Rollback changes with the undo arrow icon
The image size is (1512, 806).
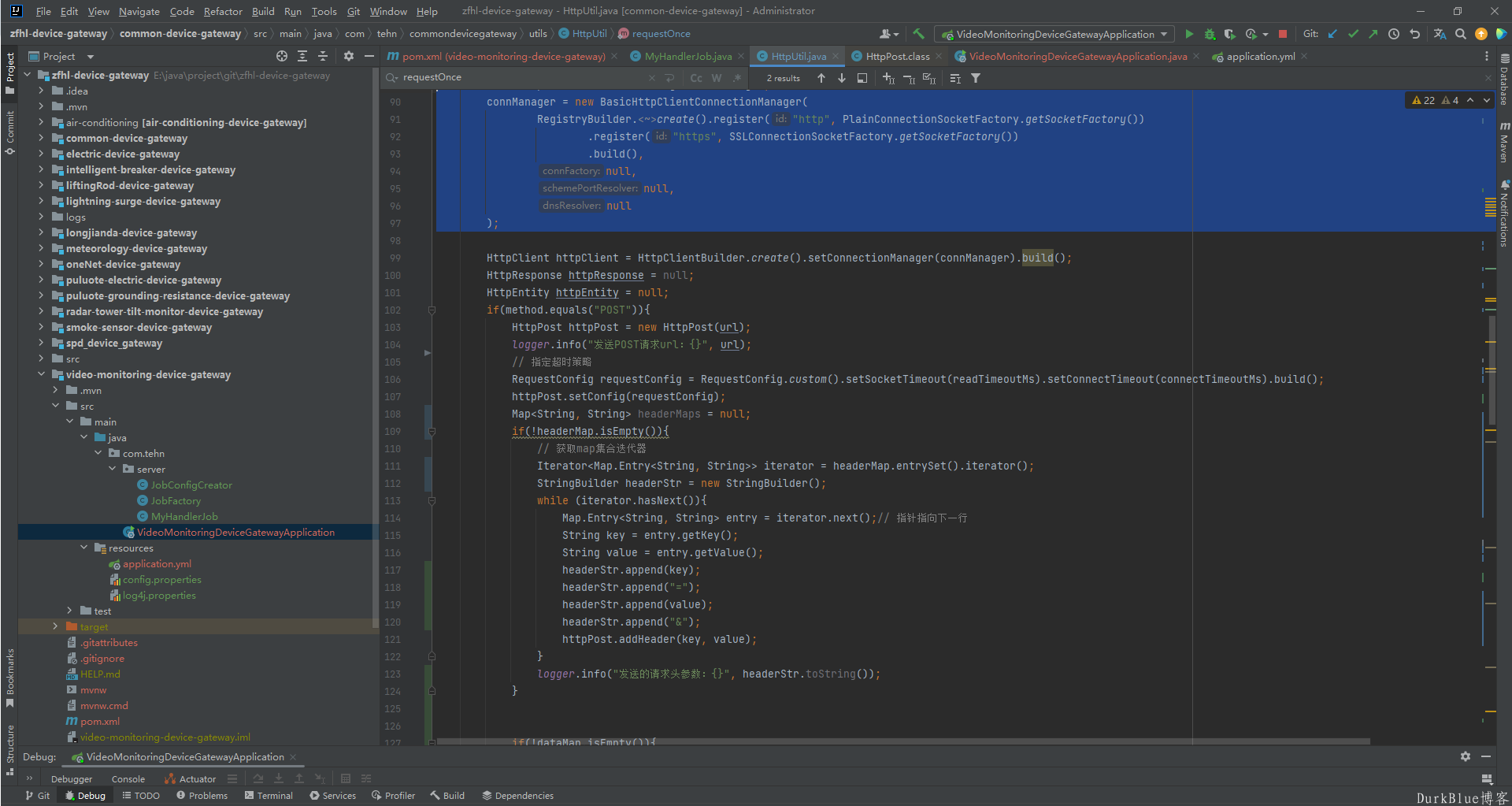coord(1414,34)
